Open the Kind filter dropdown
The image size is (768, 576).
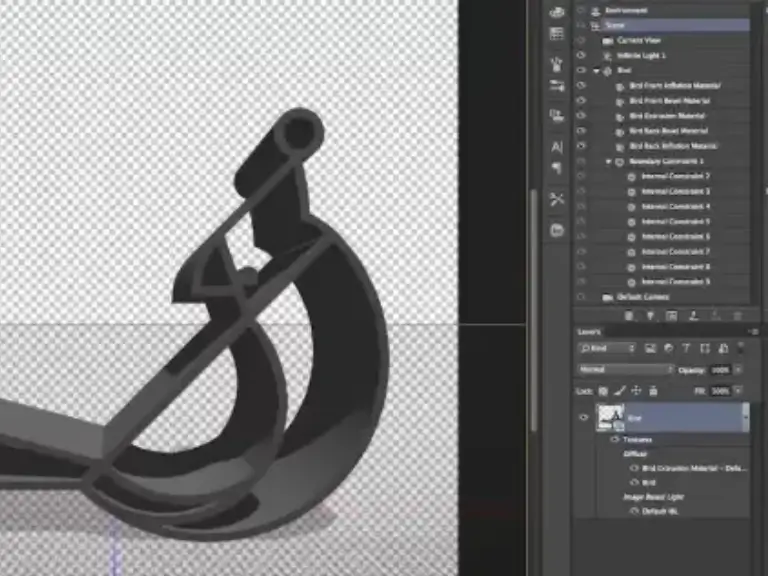(607, 349)
